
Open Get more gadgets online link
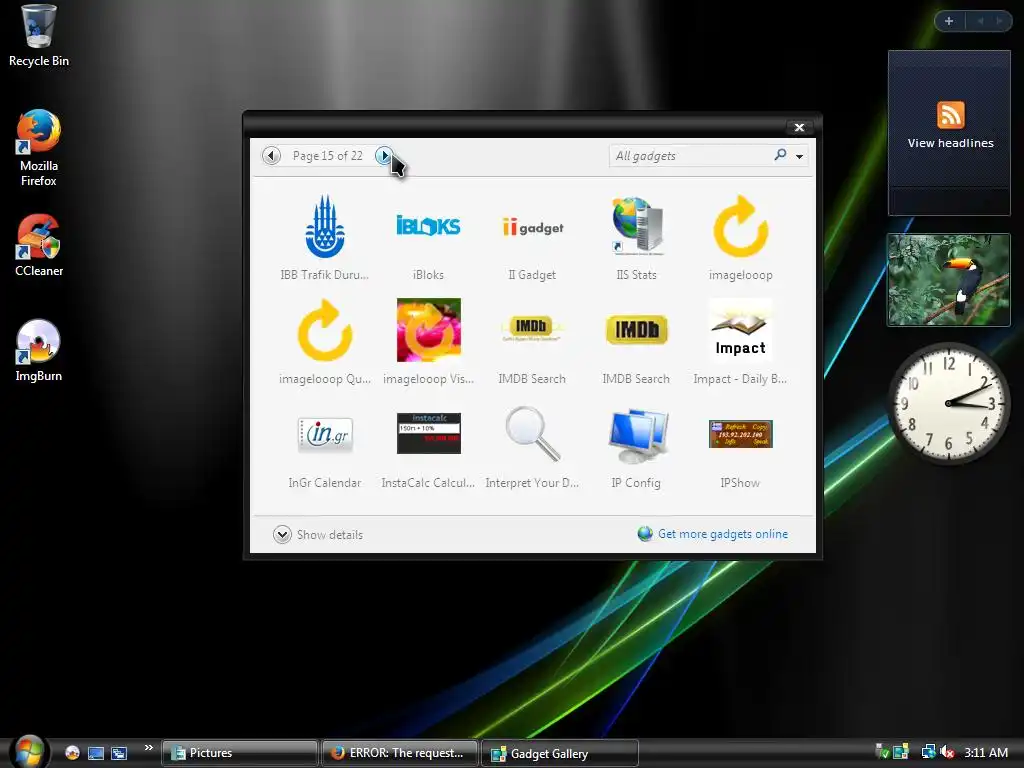tap(722, 534)
